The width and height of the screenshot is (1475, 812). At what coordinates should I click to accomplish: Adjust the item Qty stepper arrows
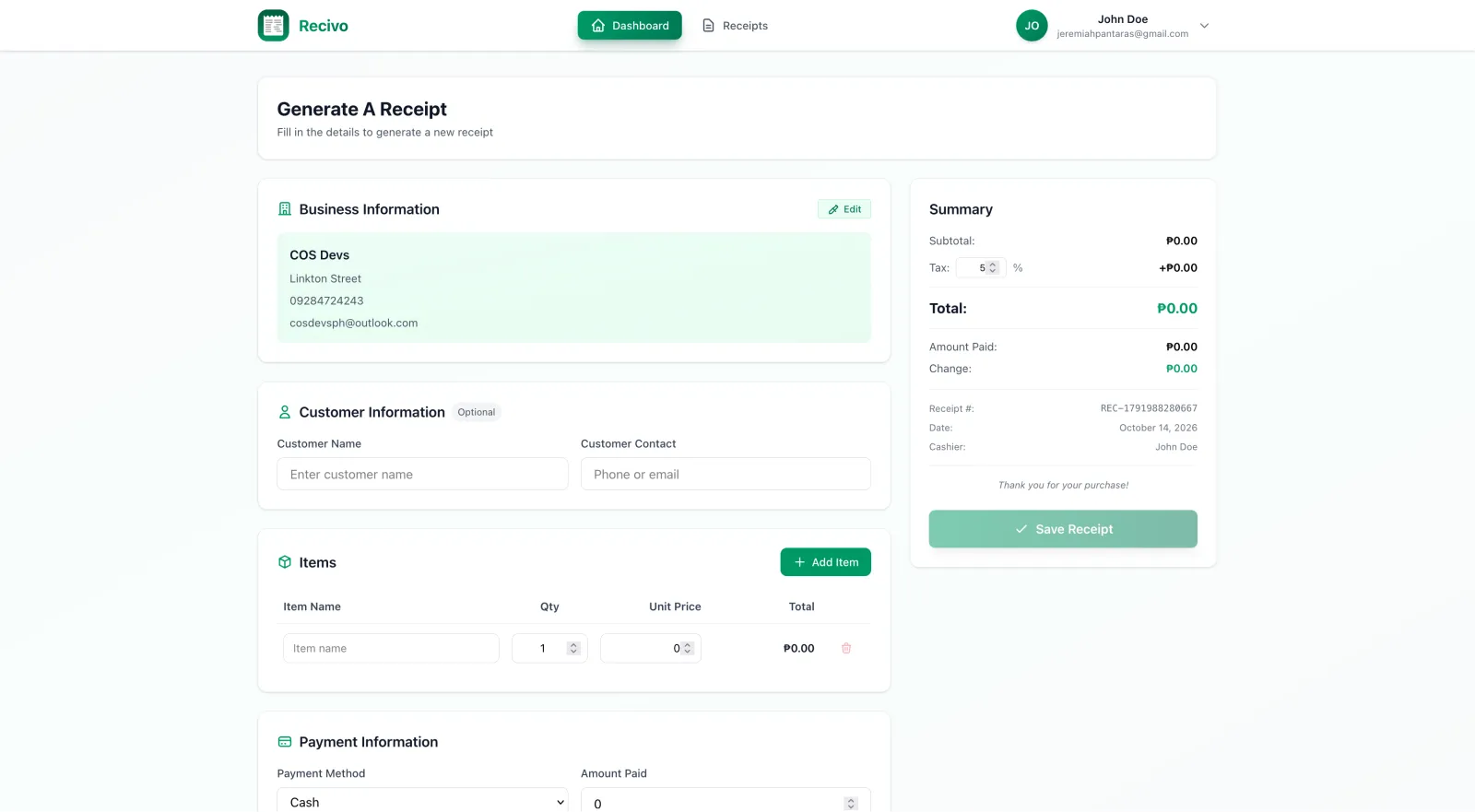coord(573,648)
